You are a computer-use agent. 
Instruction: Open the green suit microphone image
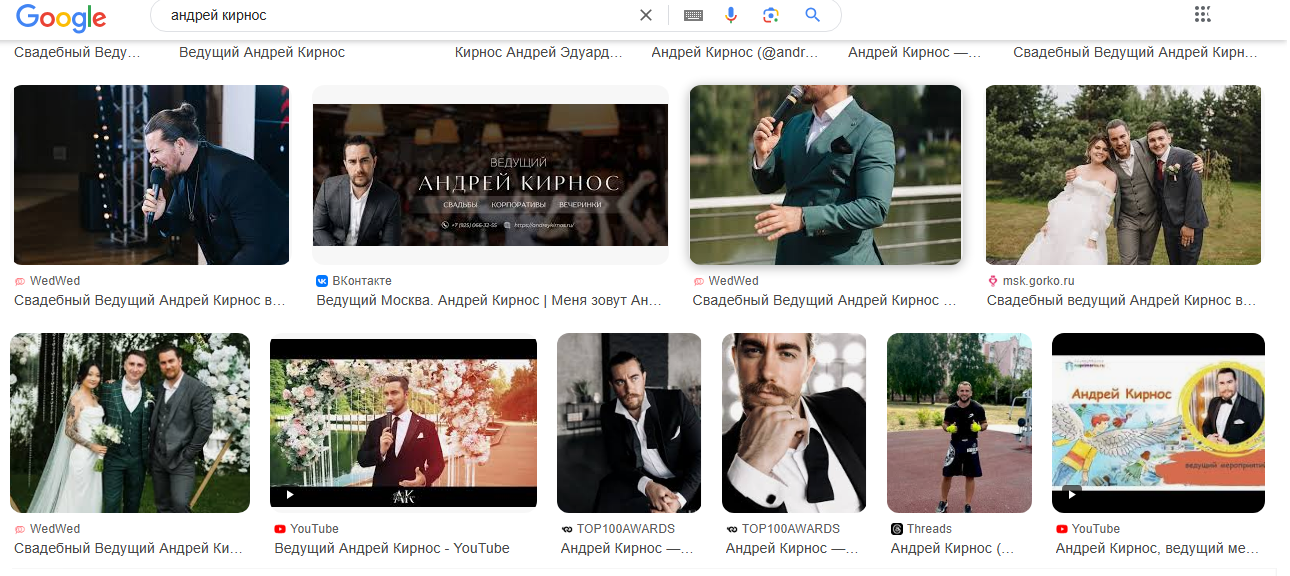825,174
